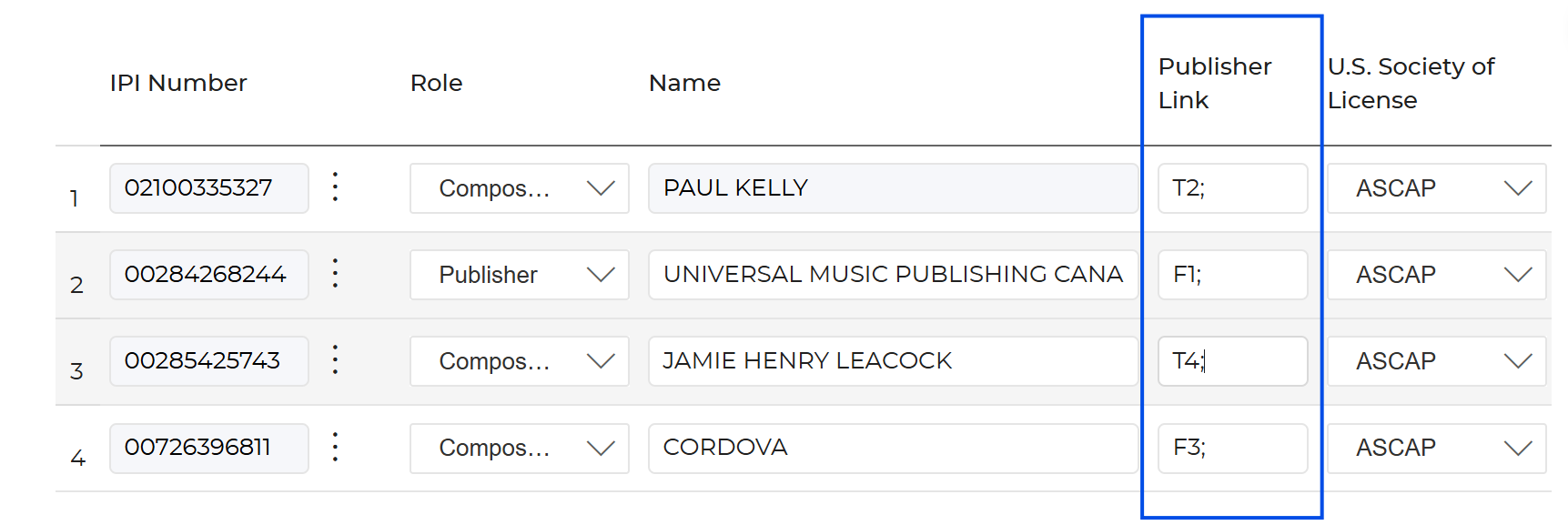Click Universal Music Publishing name field

coord(892,275)
